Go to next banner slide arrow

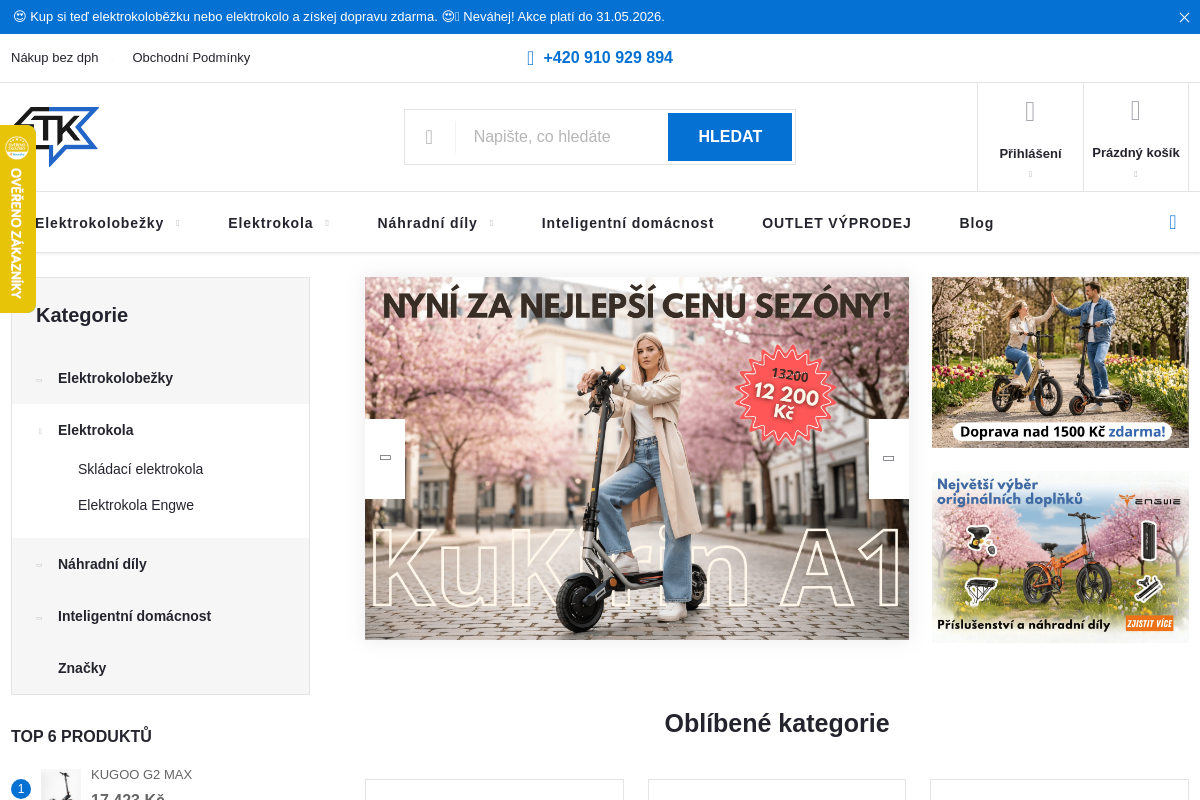(x=889, y=458)
